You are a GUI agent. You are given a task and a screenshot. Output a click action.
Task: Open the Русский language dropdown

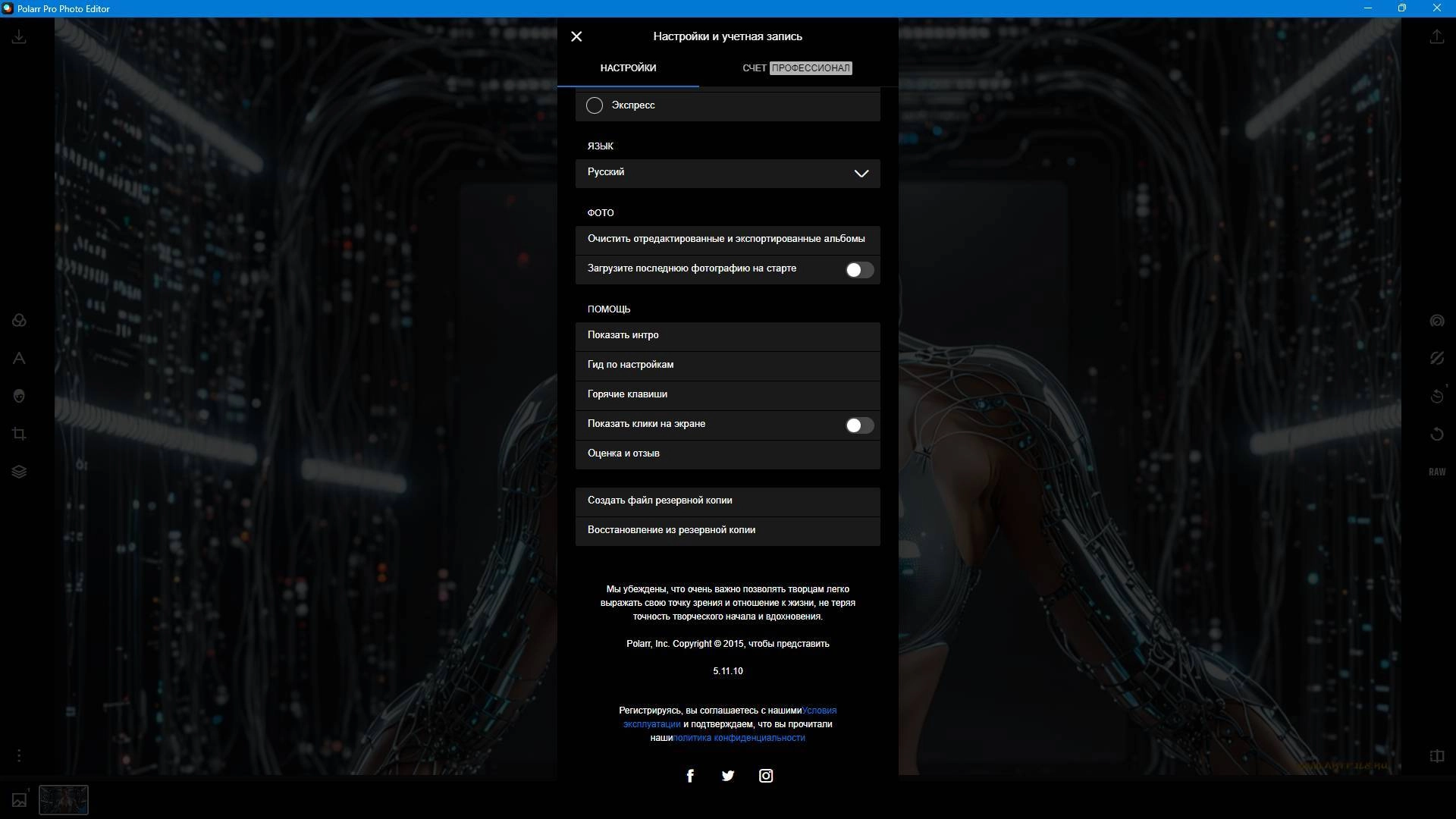tap(728, 173)
